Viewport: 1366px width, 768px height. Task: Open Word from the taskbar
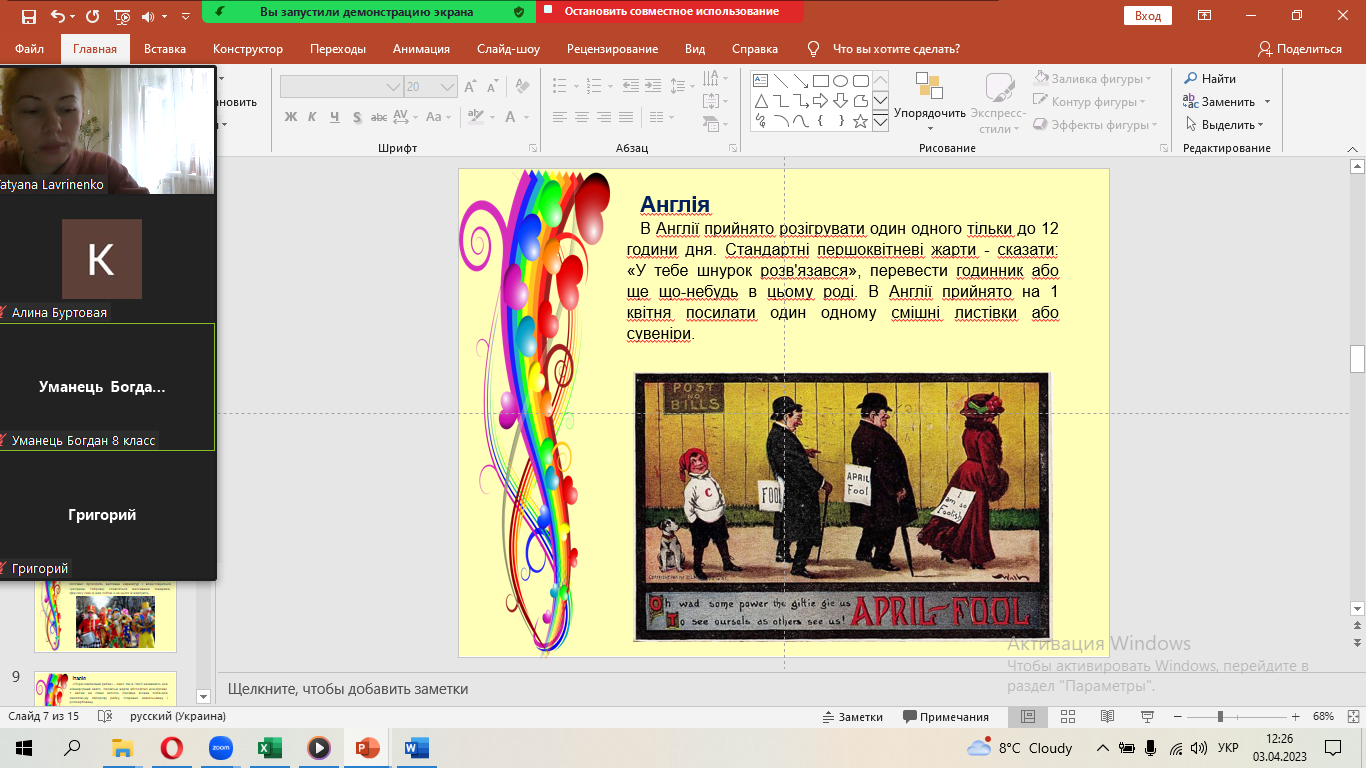coord(416,748)
